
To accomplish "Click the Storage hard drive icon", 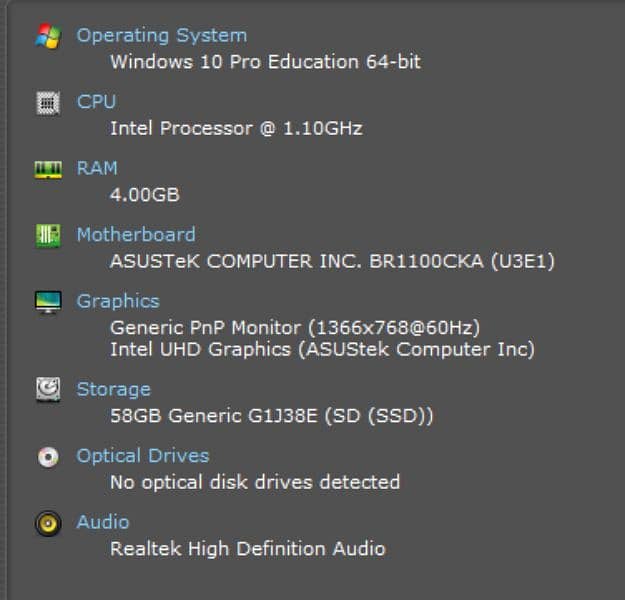I will [47, 389].
